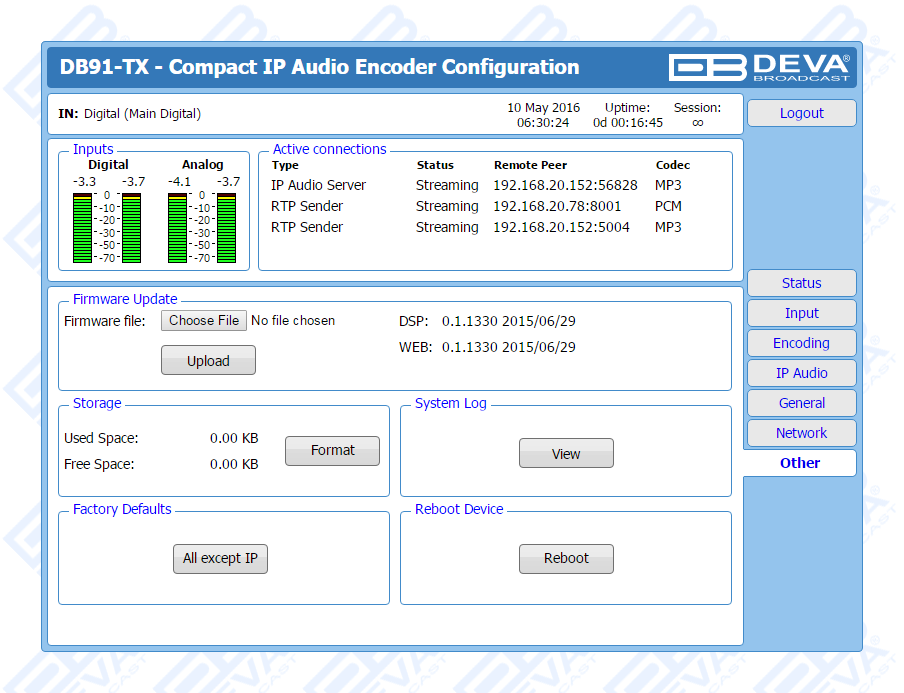This screenshot has width=904, height=693.
Task: Open the Status tab
Action: coord(801,283)
